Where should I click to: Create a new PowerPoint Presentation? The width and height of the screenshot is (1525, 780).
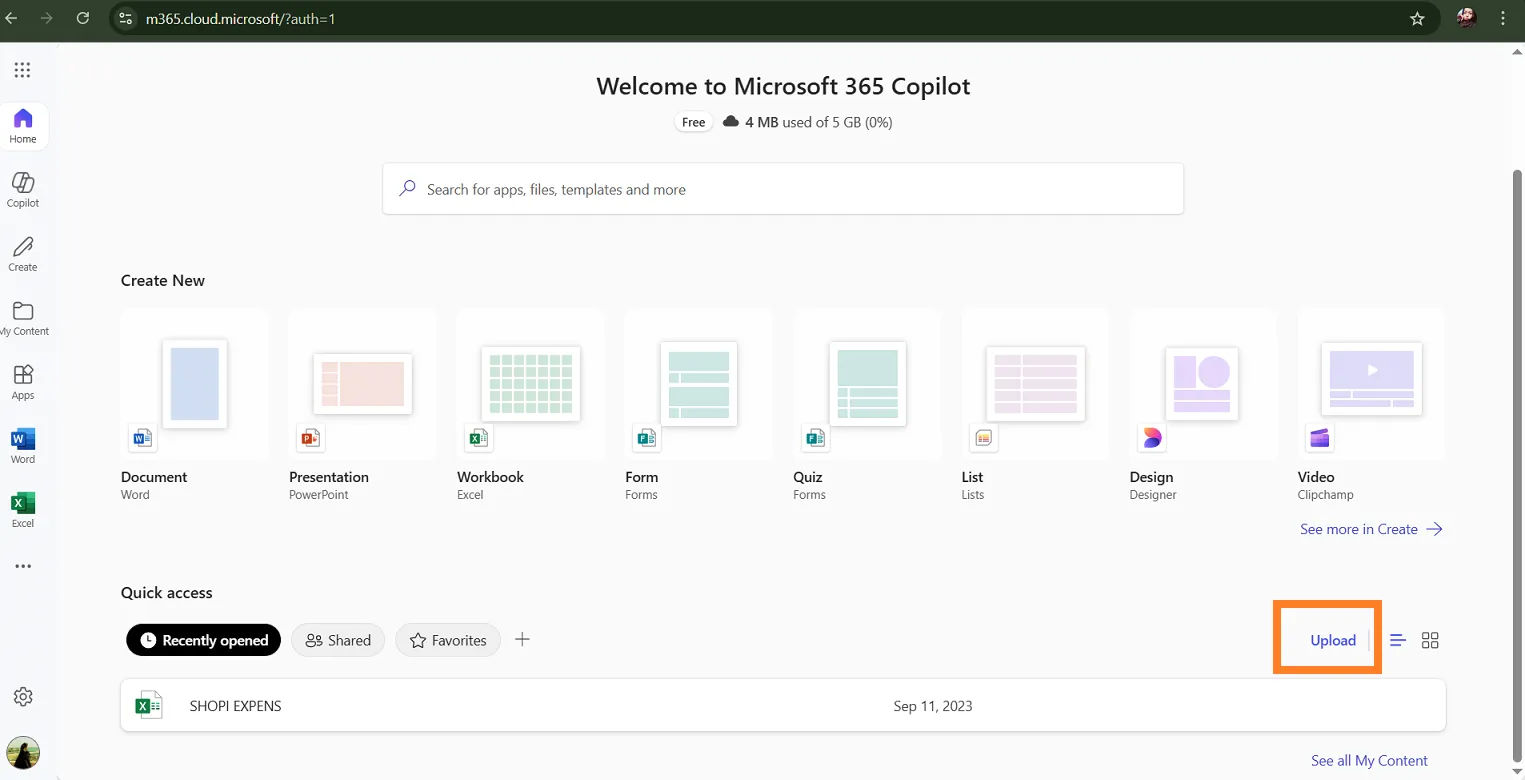pyautogui.click(x=362, y=405)
